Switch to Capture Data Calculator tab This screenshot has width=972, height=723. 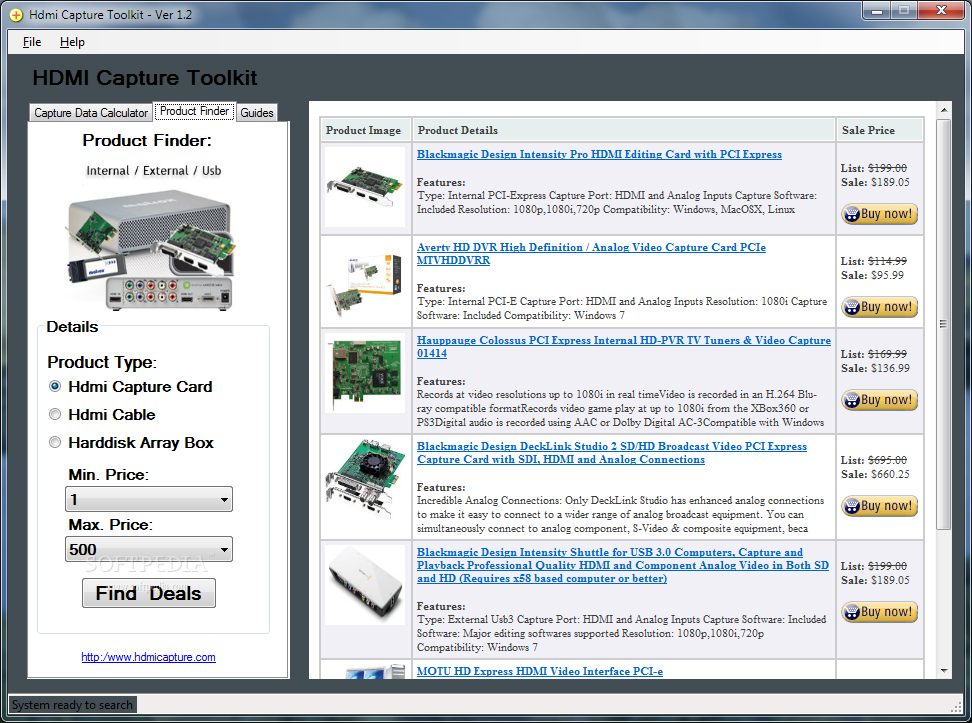point(91,113)
